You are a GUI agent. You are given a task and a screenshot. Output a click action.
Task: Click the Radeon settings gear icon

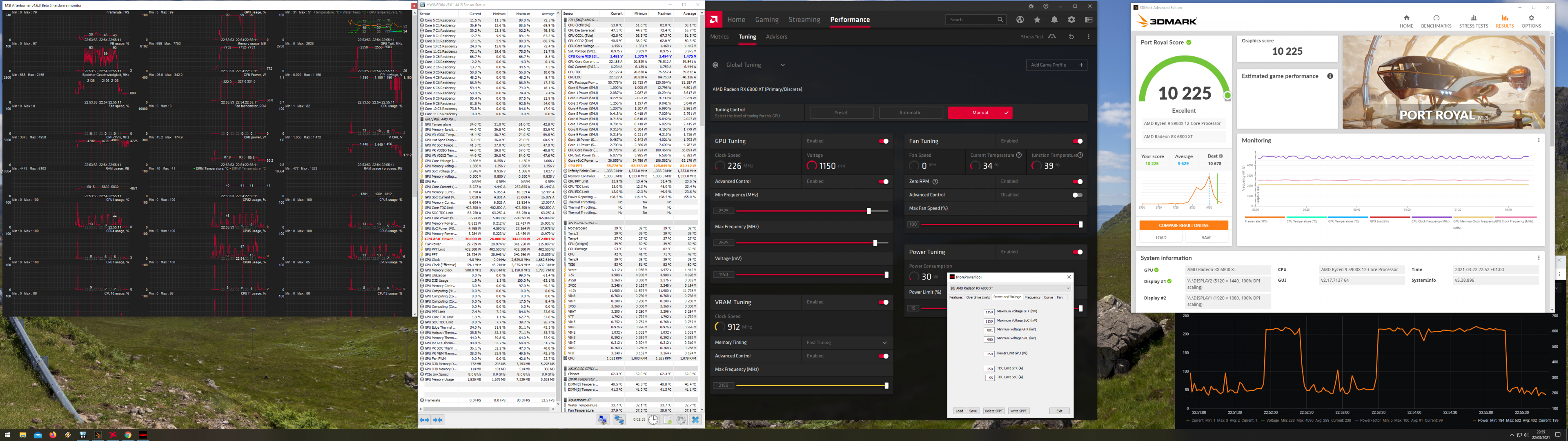tap(1071, 20)
